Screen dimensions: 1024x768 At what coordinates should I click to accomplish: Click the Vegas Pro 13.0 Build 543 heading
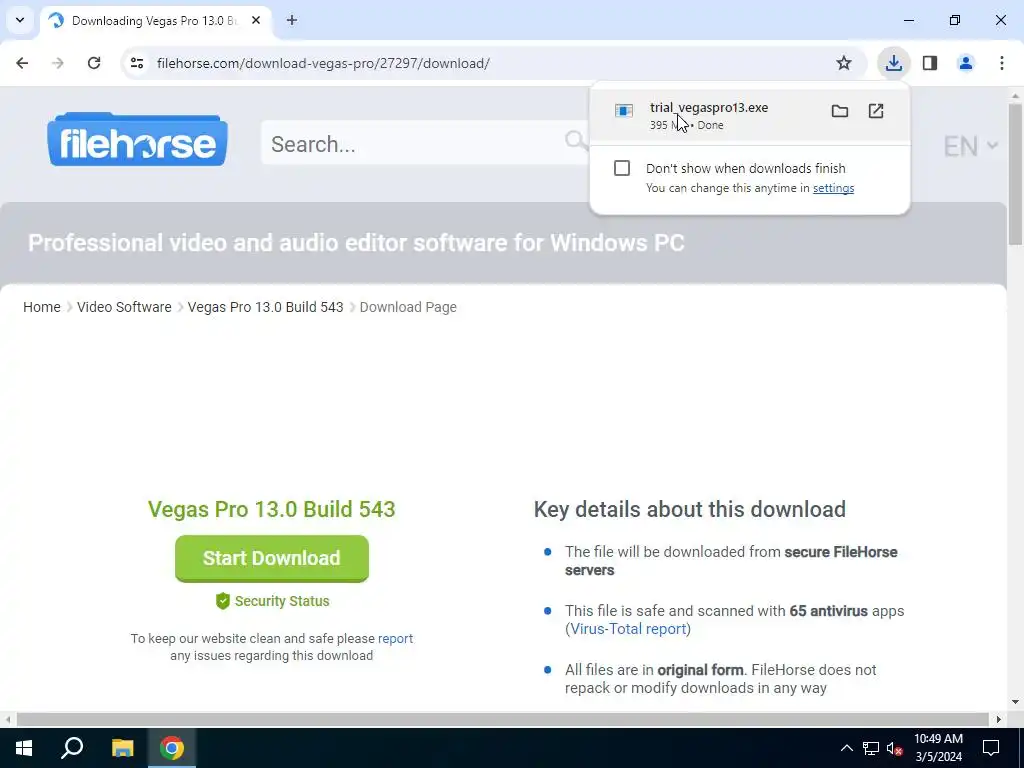coord(272,509)
